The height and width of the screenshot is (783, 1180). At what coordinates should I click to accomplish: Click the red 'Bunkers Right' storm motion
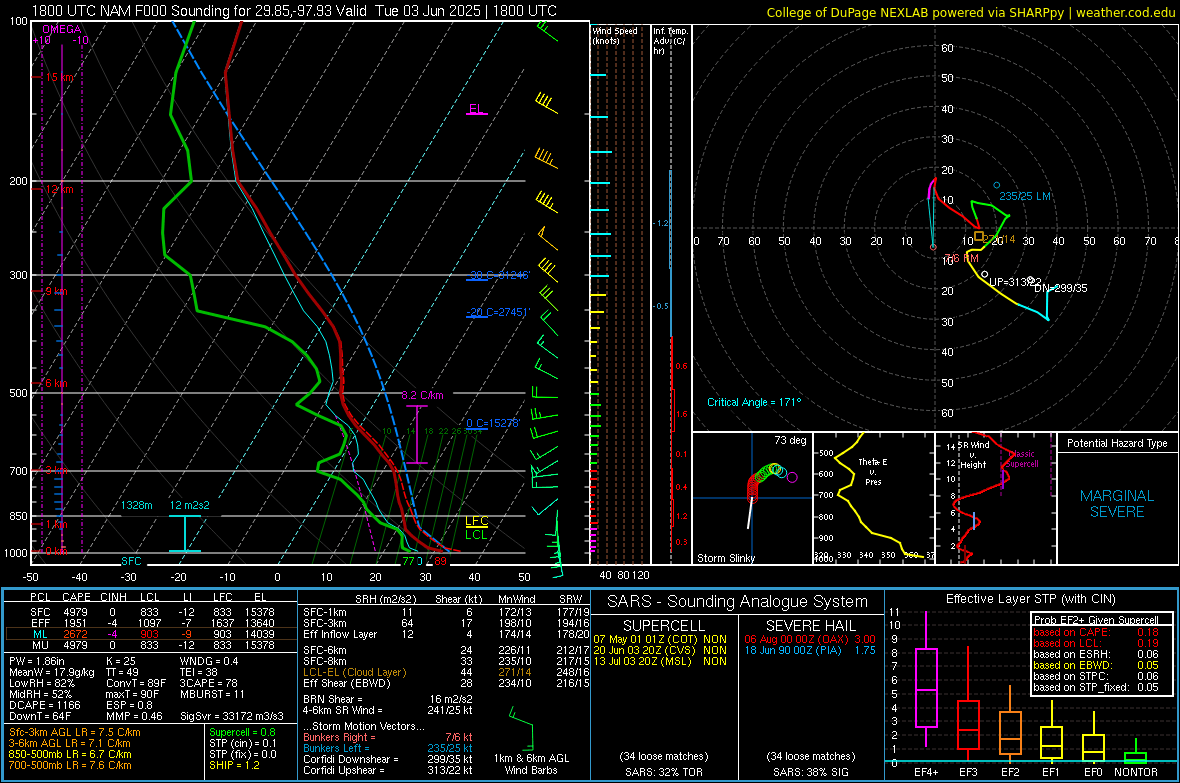[388, 737]
